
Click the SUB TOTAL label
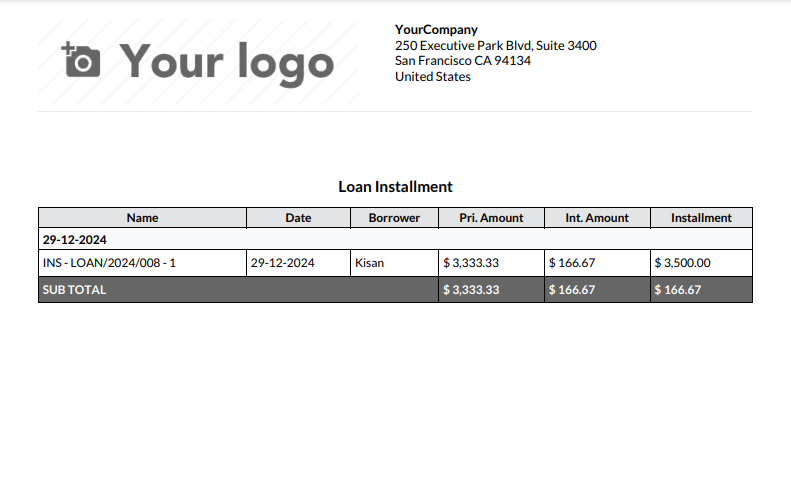(x=74, y=290)
